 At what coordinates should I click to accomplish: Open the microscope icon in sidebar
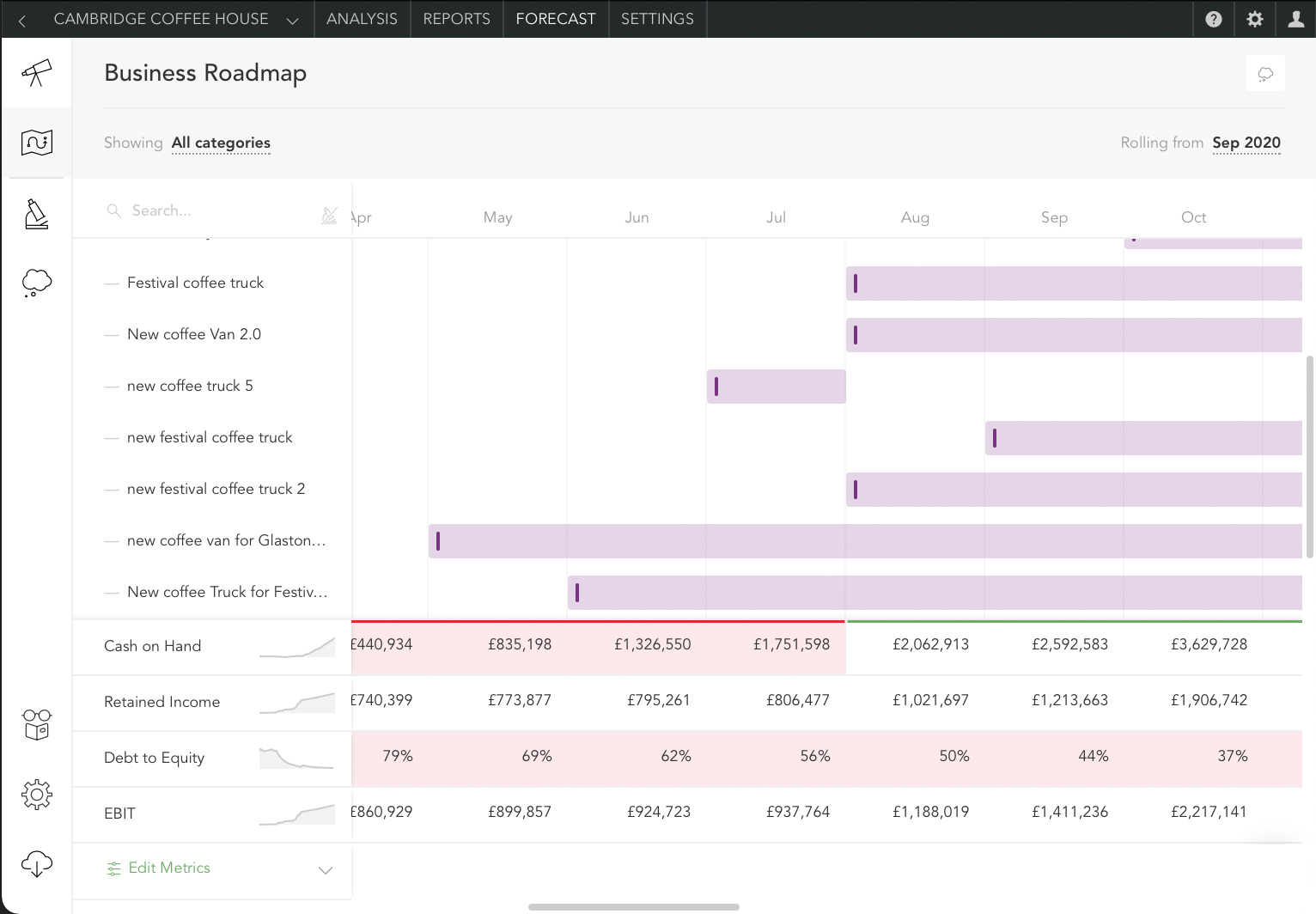36,214
